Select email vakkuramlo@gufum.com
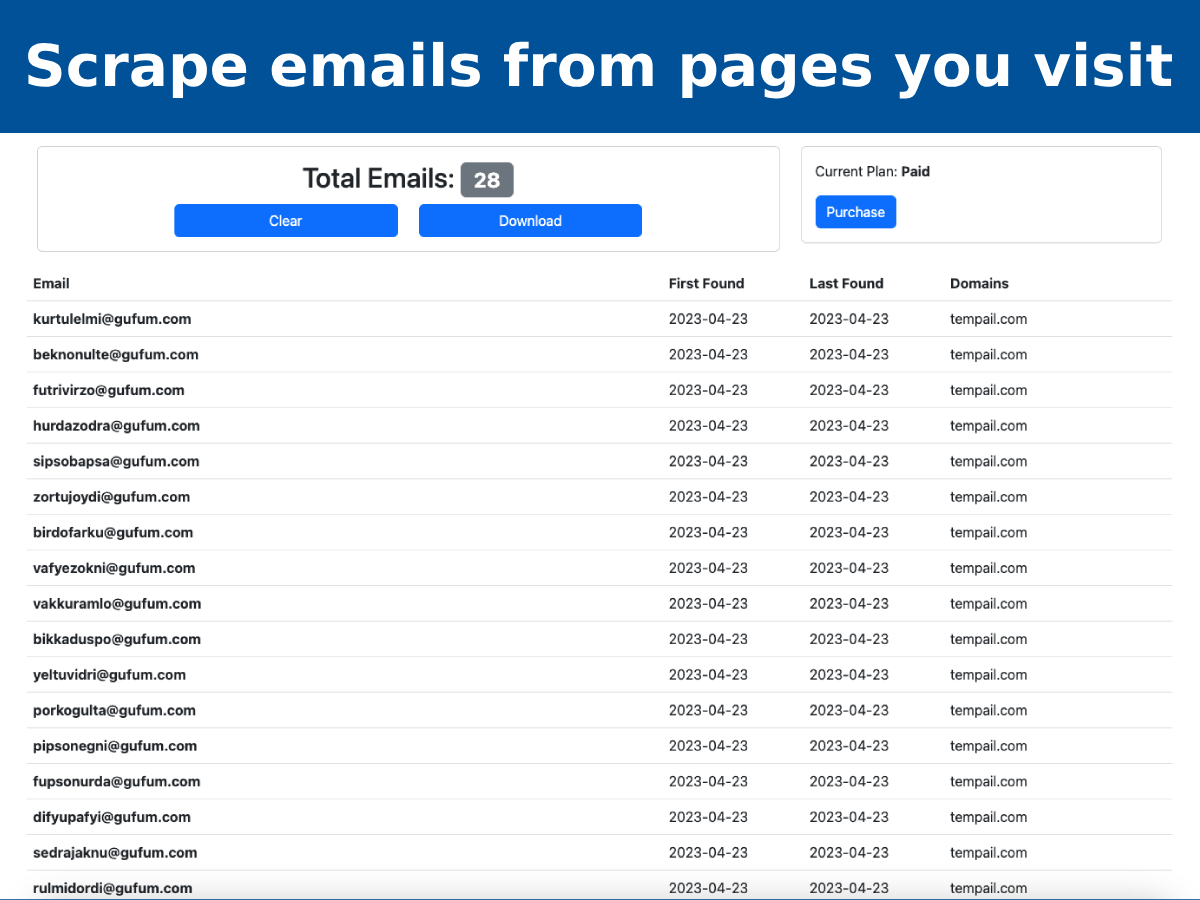Screen dimensions: 1200x900 tap(117, 604)
